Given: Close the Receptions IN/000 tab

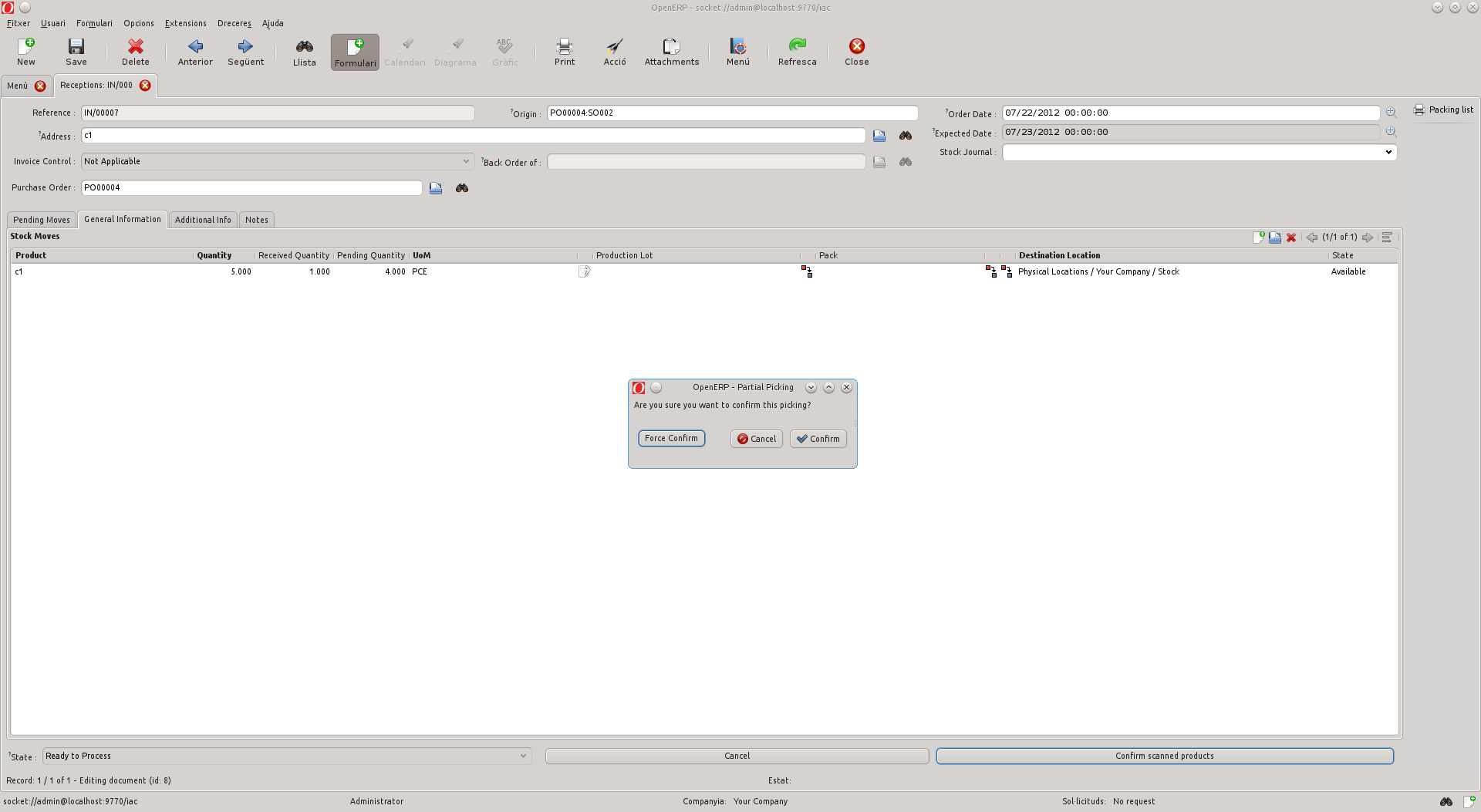Looking at the screenshot, I should tap(145, 86).
